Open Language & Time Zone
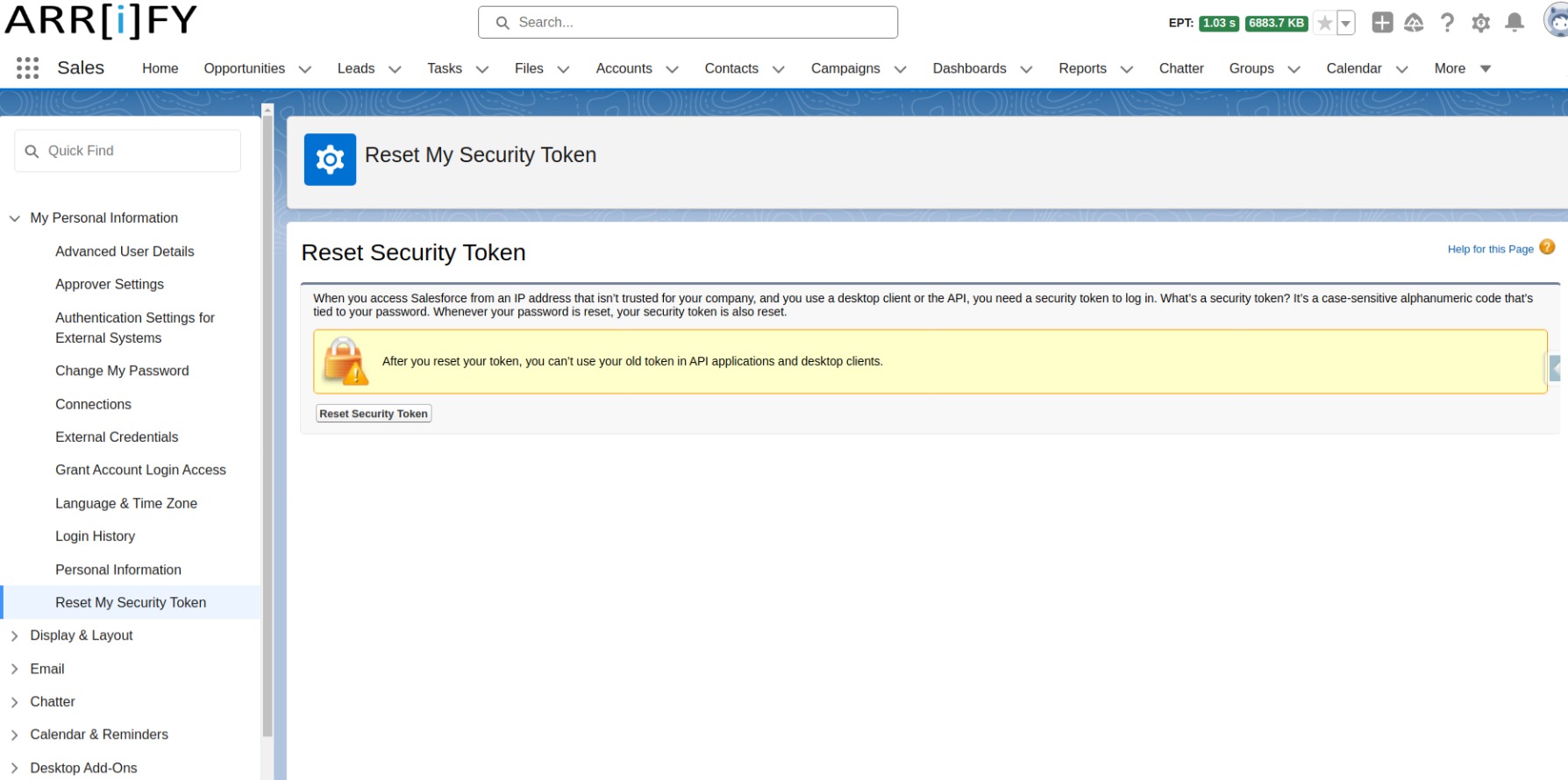The image size is (1568, 780). coord(126,503)
